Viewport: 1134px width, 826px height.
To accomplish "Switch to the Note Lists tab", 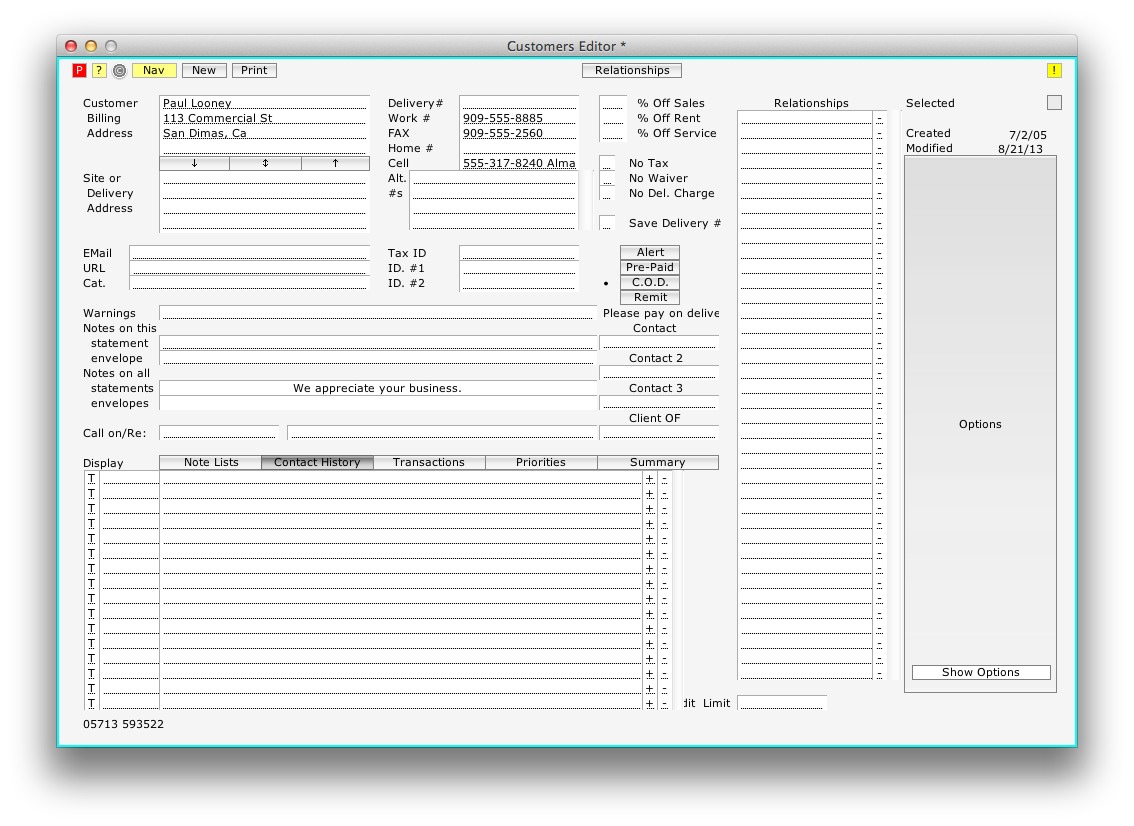I will point(210,462).
